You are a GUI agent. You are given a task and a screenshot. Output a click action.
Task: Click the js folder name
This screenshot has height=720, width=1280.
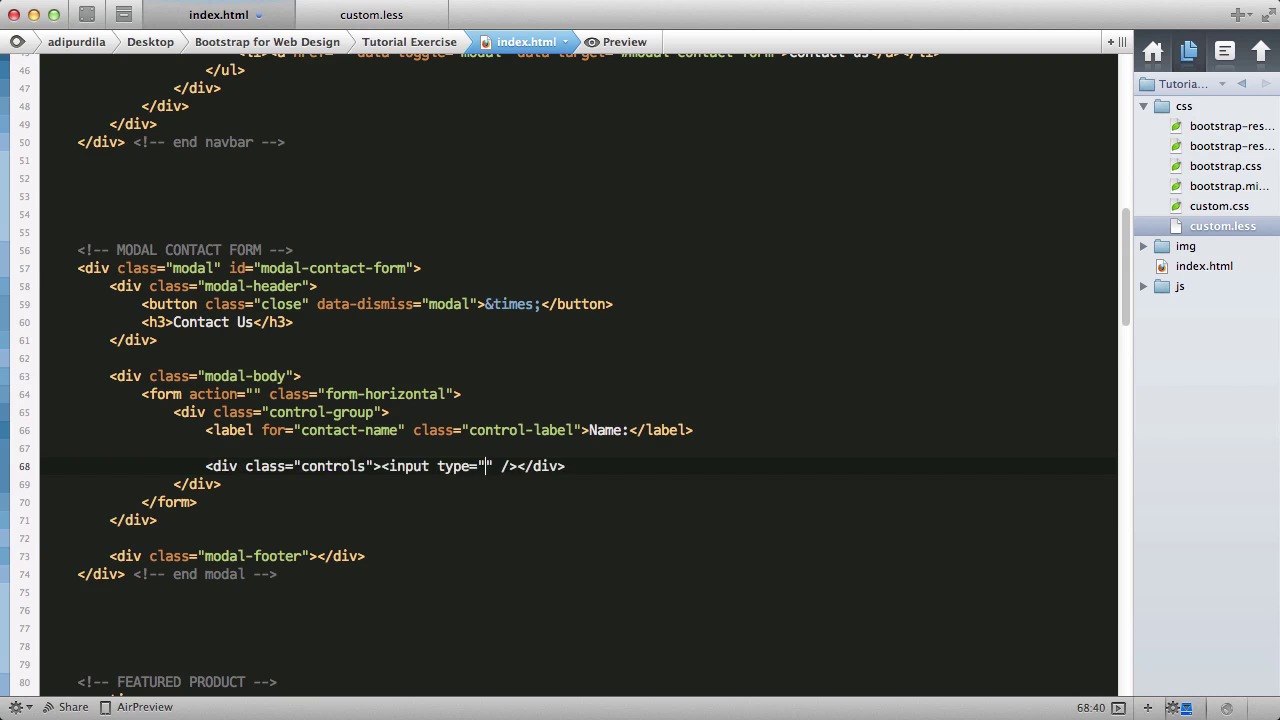1179,286
